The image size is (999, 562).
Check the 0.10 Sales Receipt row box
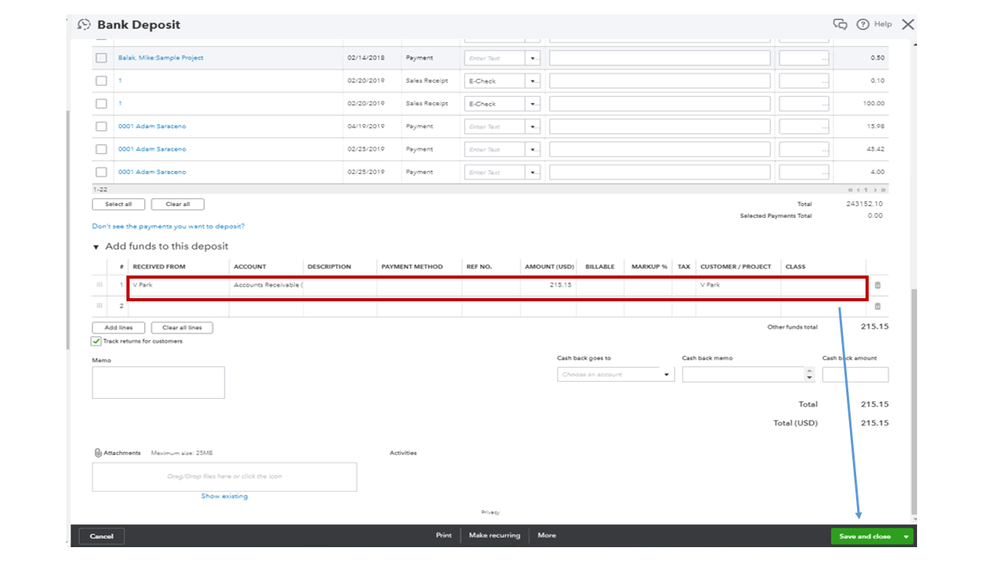click(x=101, y=81)
